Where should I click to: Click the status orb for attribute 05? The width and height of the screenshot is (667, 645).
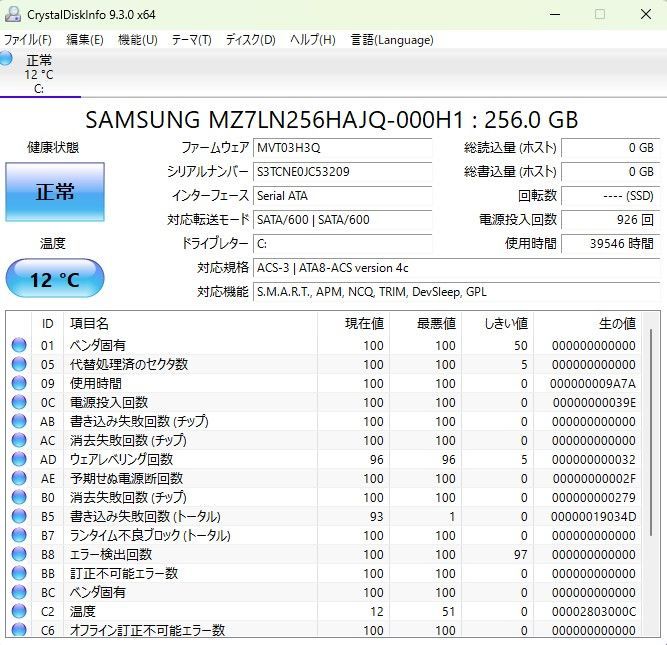click(x=19, y=364)
